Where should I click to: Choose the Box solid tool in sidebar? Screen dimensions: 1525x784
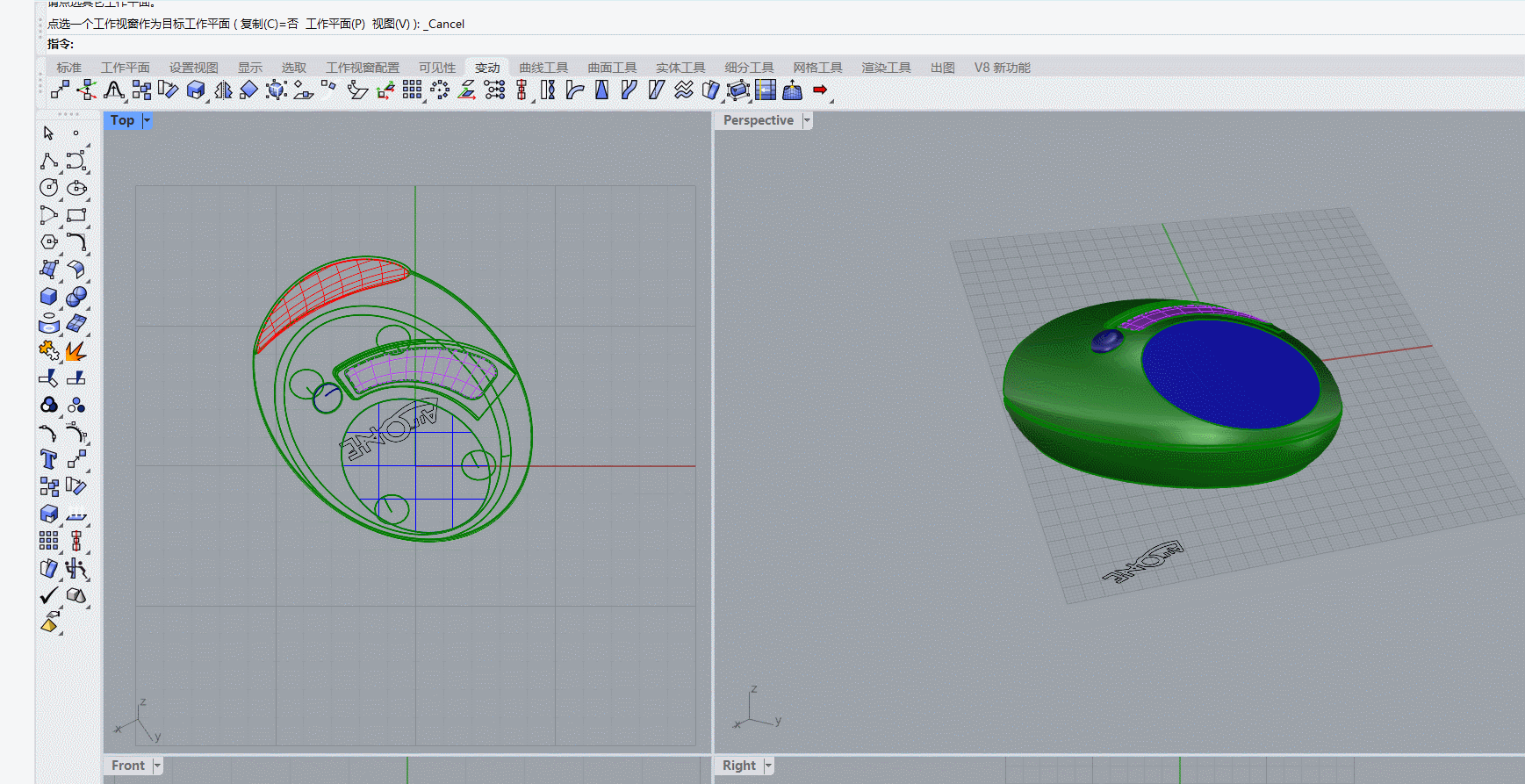[49, 297]
